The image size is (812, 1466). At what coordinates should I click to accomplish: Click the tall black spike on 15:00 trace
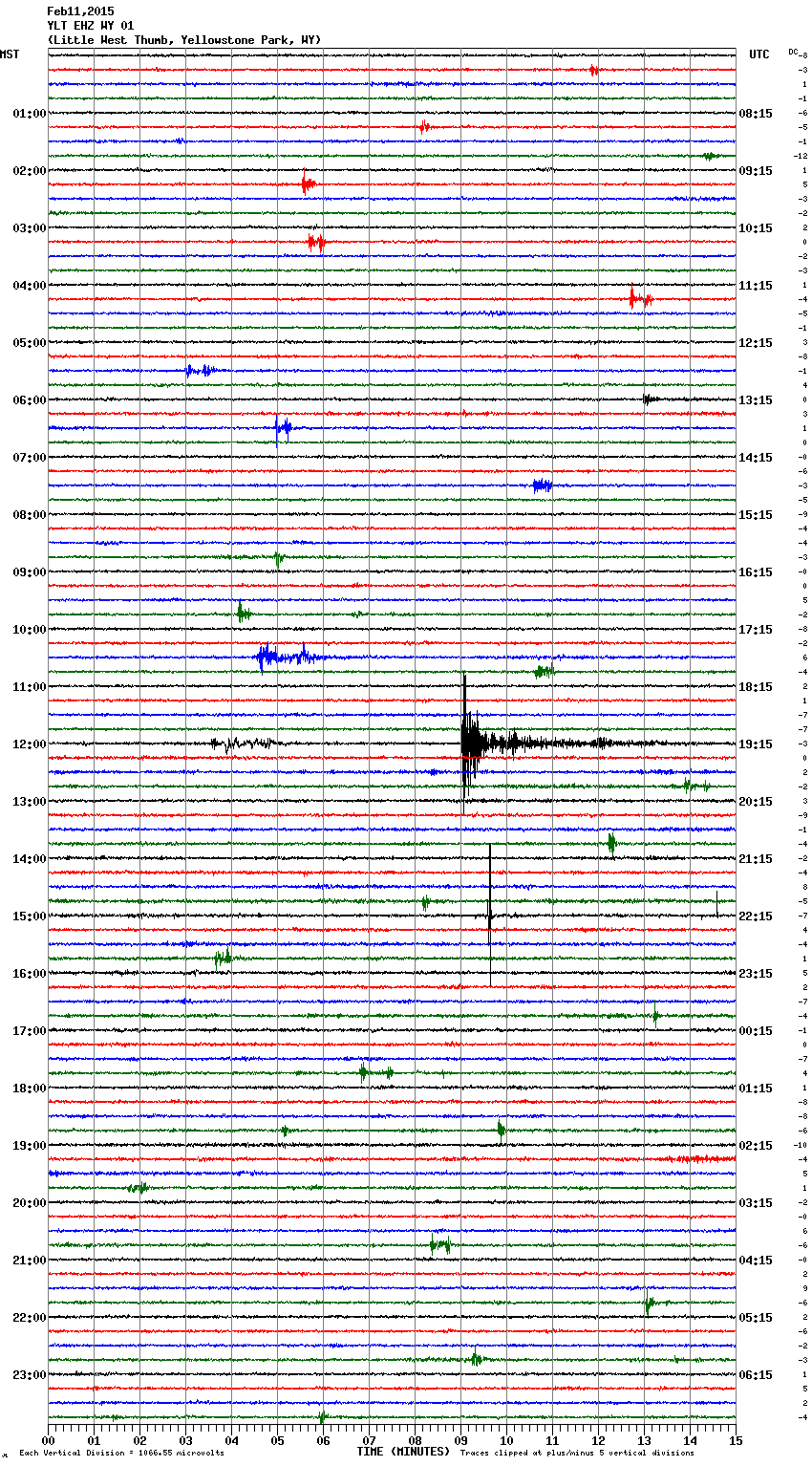pos(490,915)
